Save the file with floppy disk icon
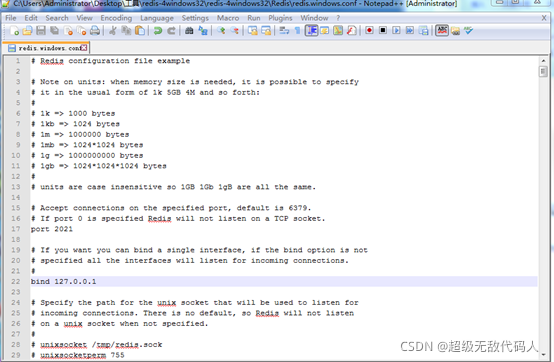The image size is (554, 362). (41, 31)
